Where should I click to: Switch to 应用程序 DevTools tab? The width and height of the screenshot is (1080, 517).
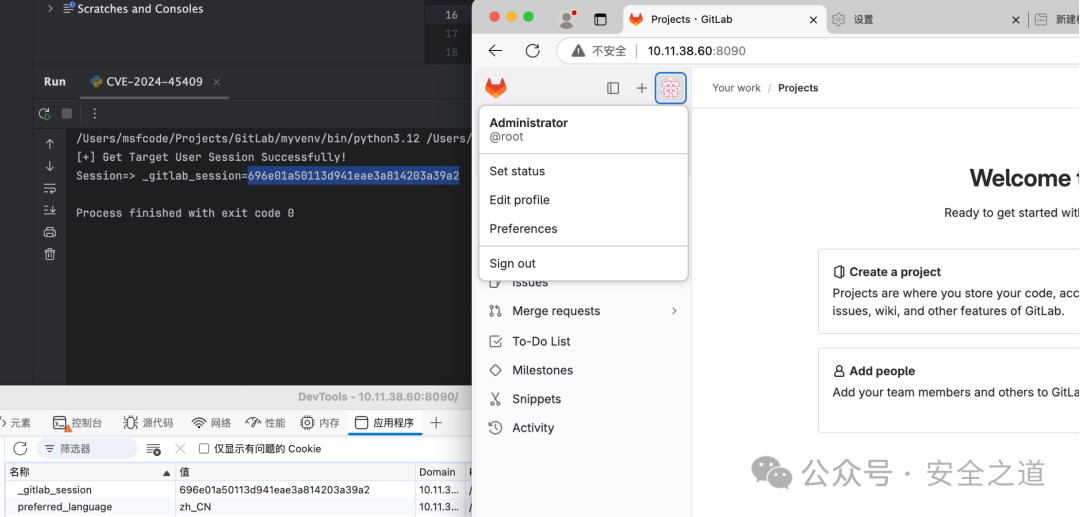pyautogui.click(x=385, y=423)
